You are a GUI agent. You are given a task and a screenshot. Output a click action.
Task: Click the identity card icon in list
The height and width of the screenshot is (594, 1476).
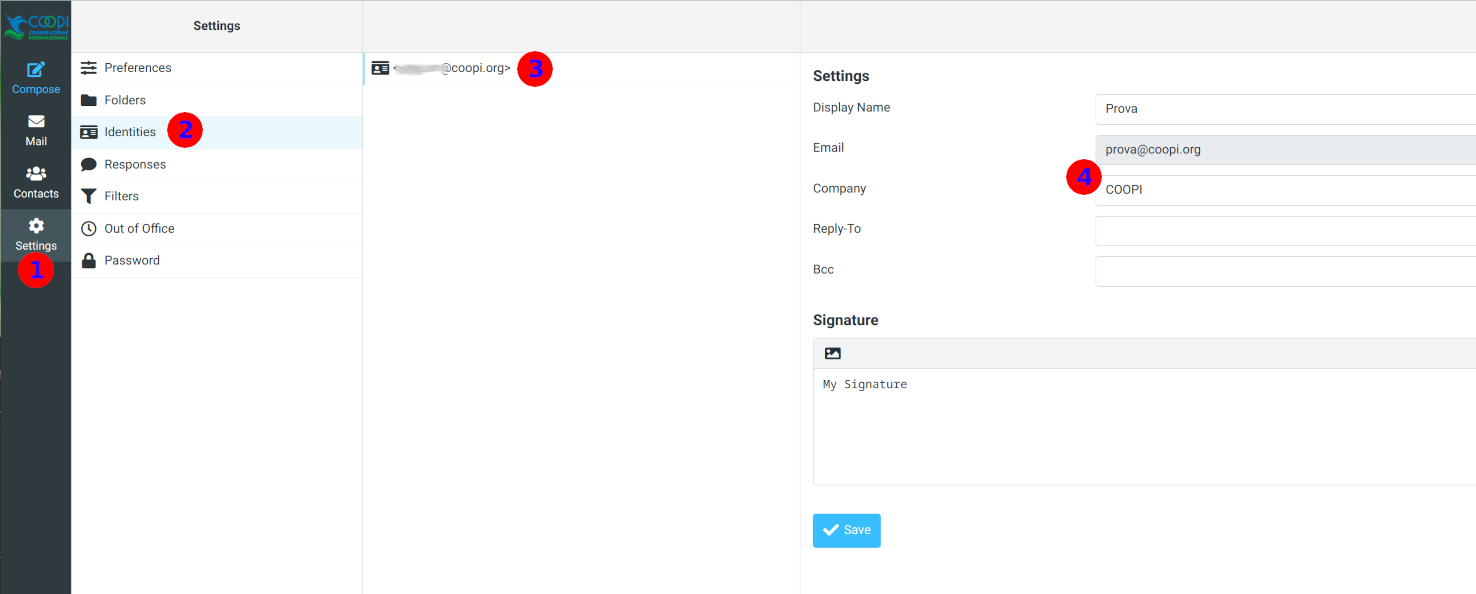[380, 68]
